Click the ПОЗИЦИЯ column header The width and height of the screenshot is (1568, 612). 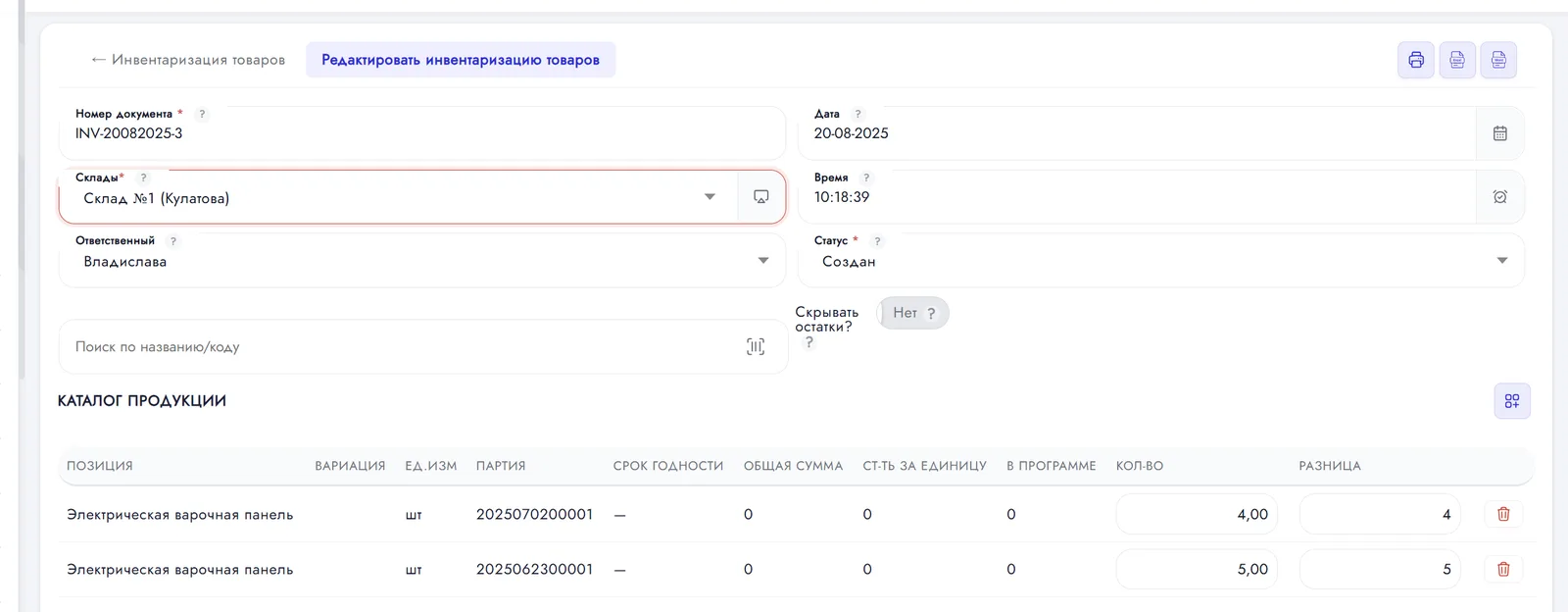tap(100, 466)
